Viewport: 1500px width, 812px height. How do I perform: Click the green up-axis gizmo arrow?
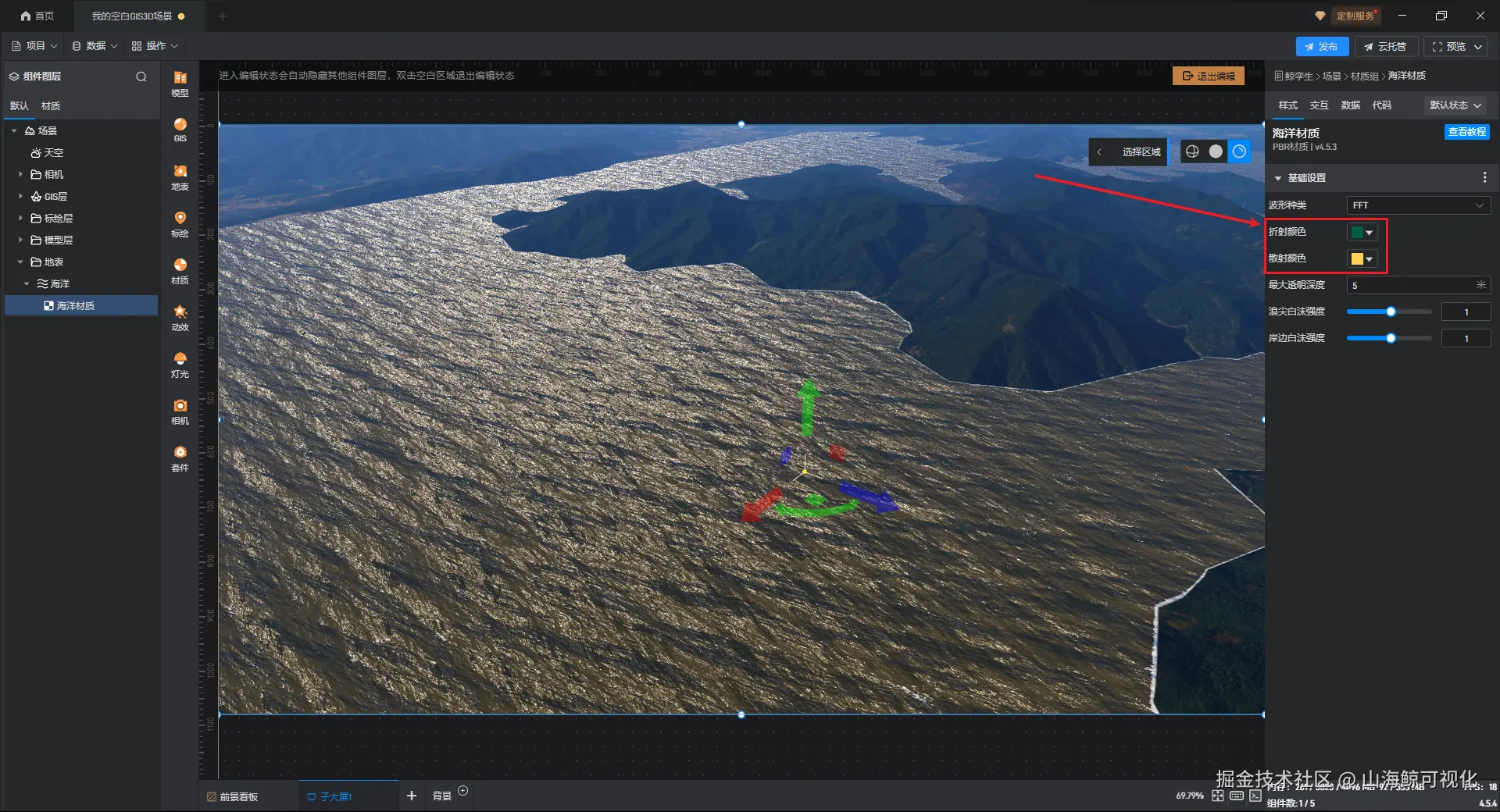[809, 406]
